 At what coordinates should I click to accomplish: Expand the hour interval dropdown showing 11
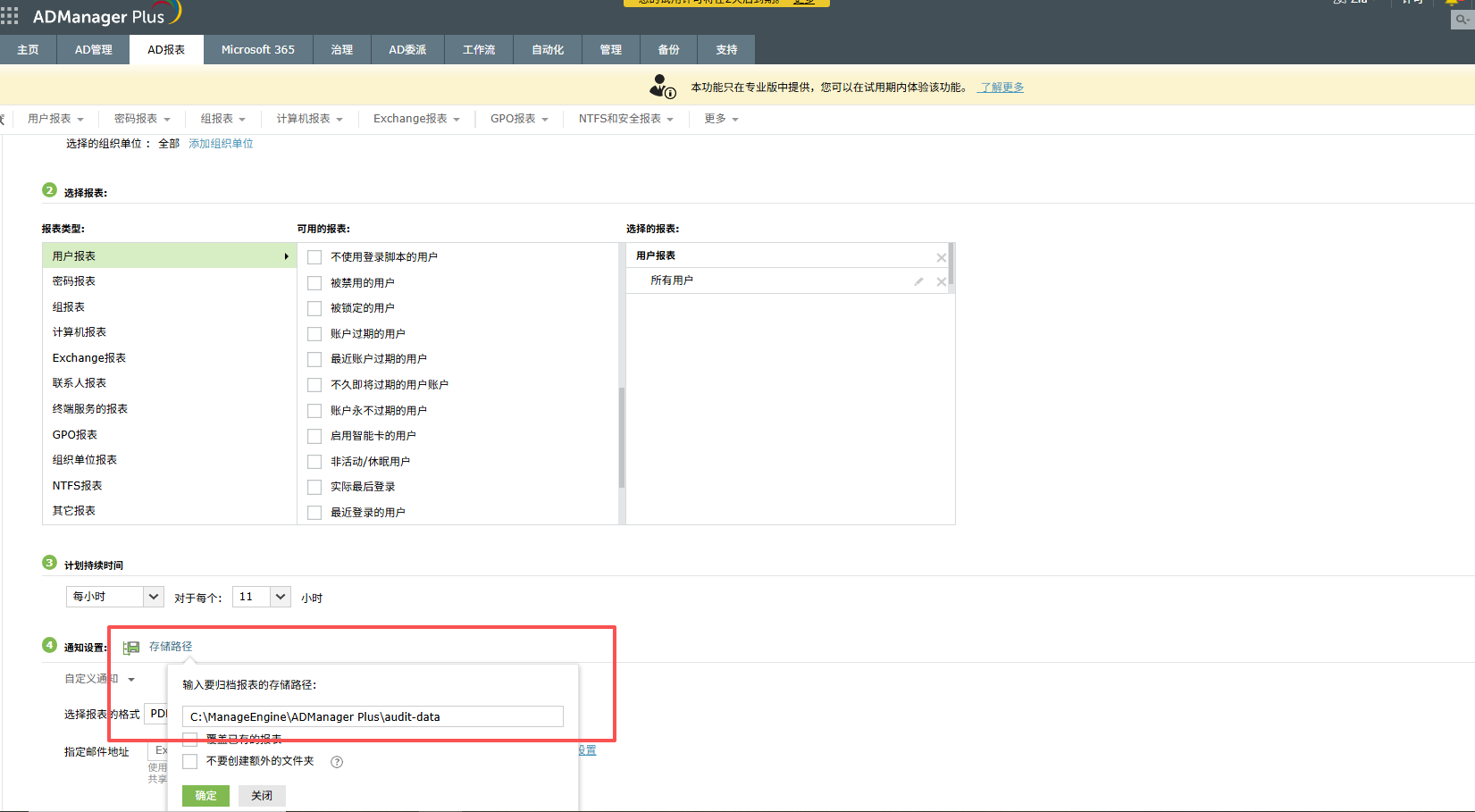pos(261,597)
